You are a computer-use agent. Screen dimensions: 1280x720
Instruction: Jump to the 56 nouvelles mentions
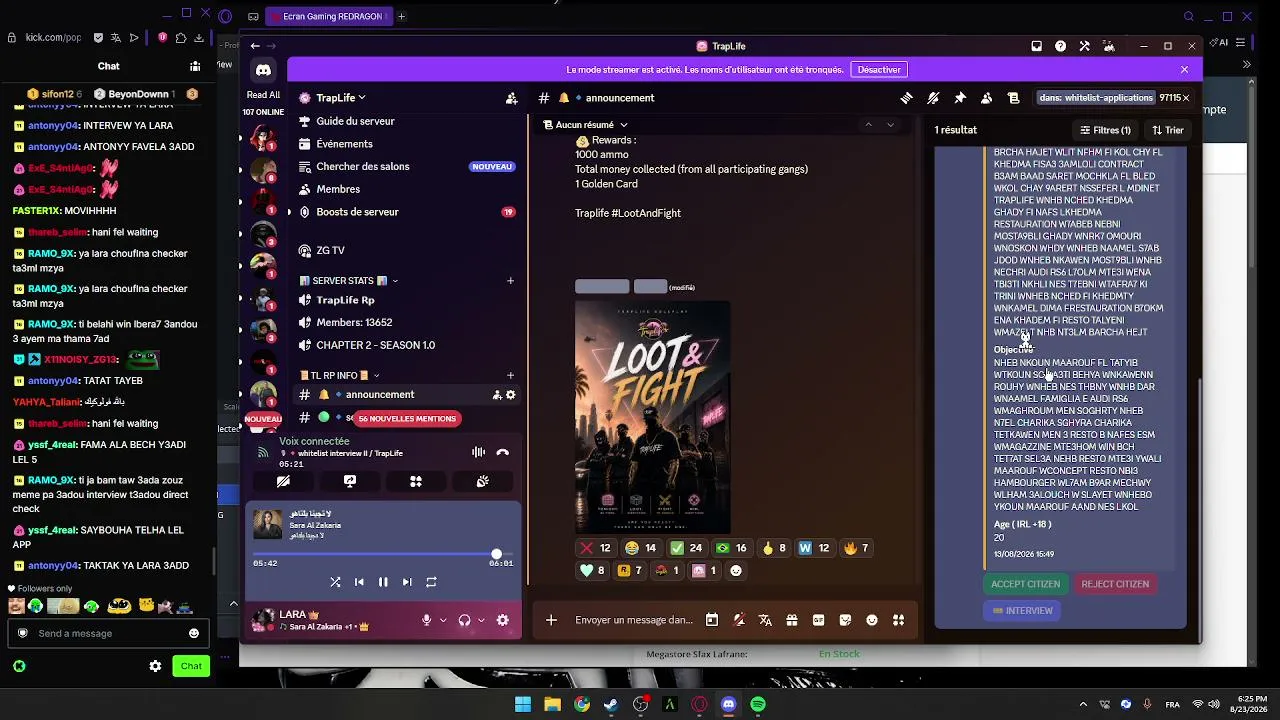click(x=407, y=419)
